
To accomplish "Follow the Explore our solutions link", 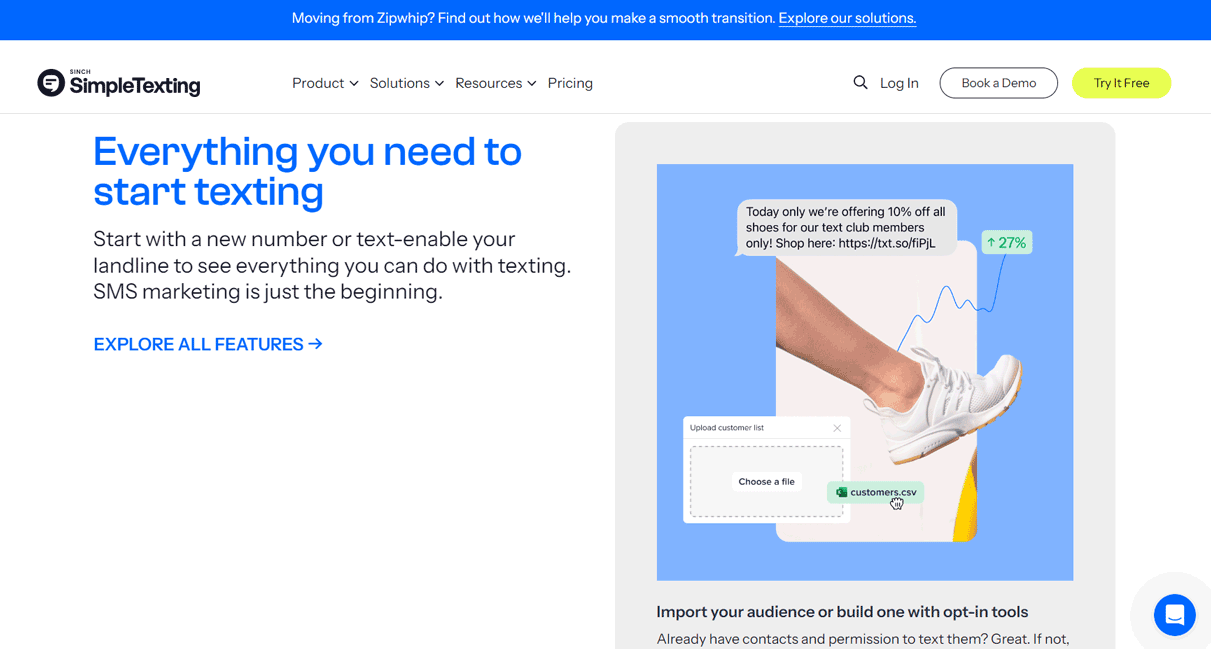I will [x=847, y=18].
